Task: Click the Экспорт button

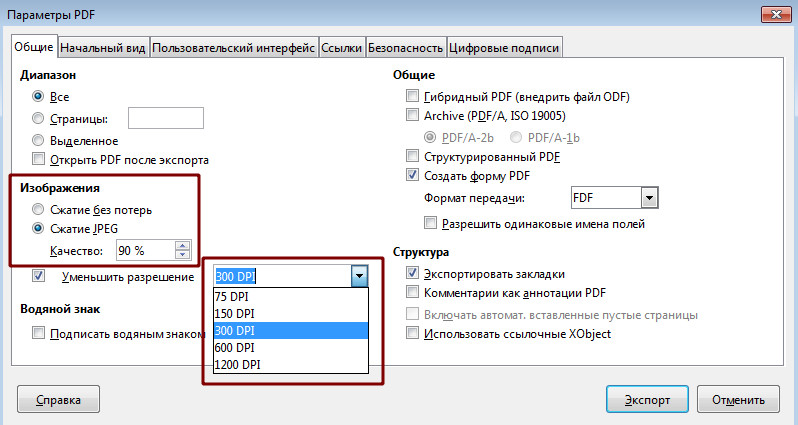Action: pos(646,399)
